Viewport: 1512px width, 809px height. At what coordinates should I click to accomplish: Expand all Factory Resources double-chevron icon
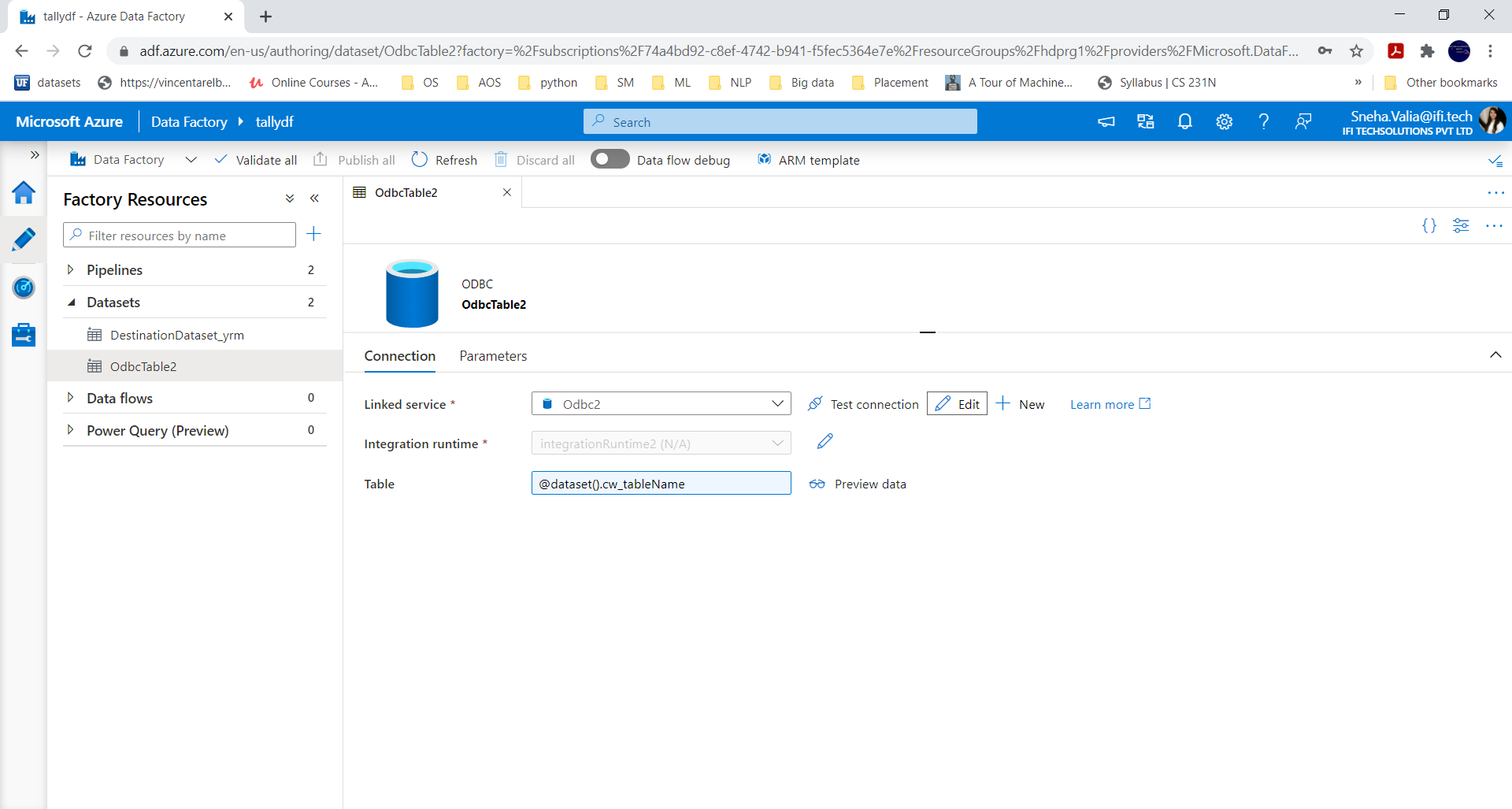point(290,199)
